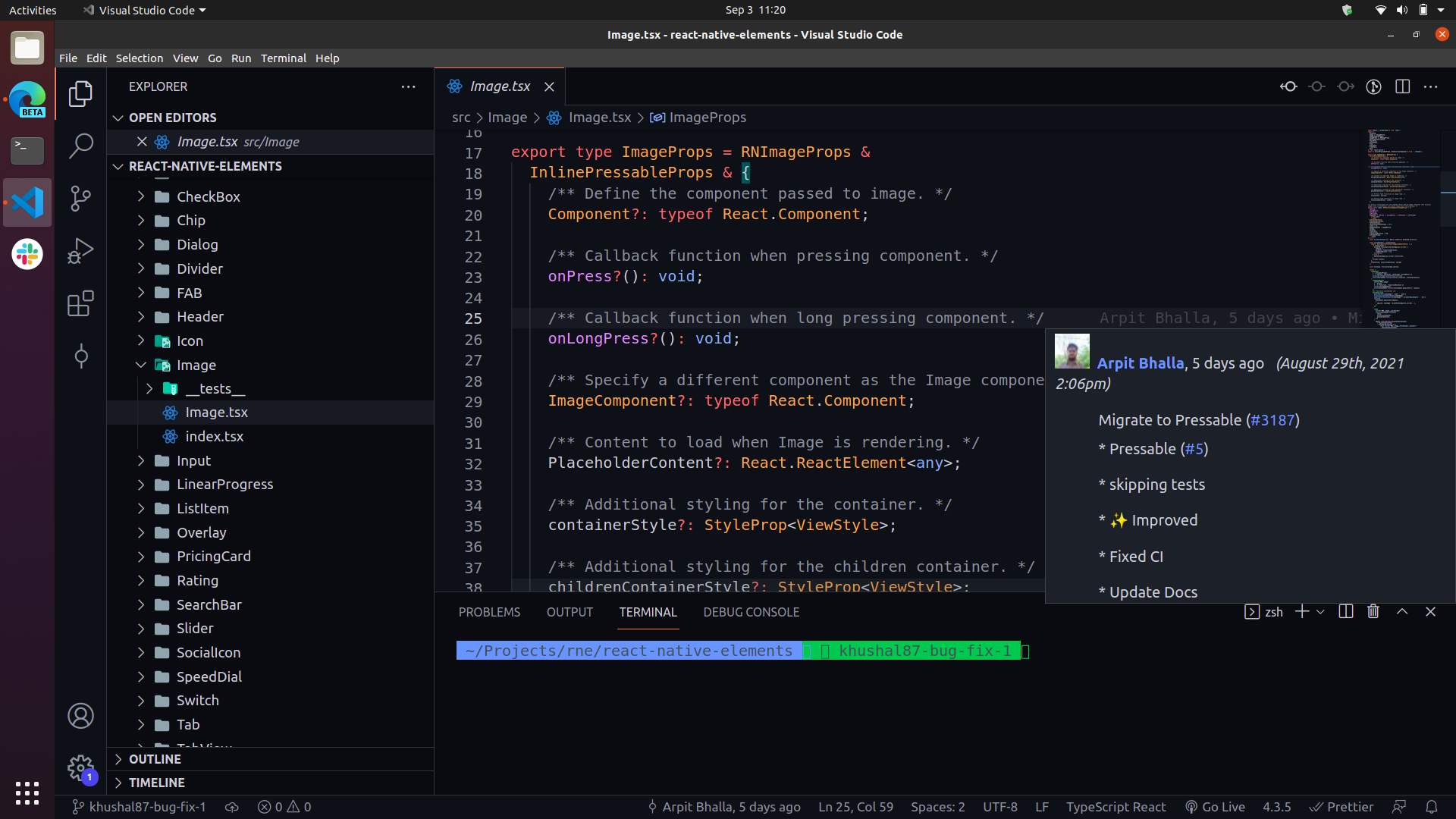Open the Extensions view
Screen dimensions: 1456x819
[80, 303]
